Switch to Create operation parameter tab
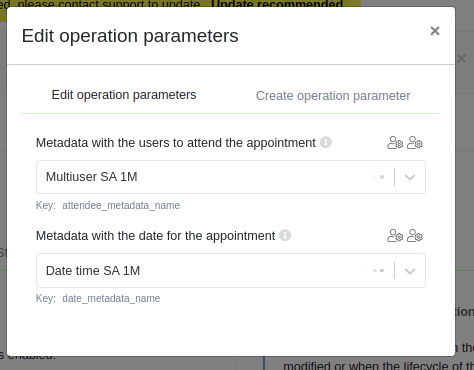The image size is (474, 370). coord(333,96)
